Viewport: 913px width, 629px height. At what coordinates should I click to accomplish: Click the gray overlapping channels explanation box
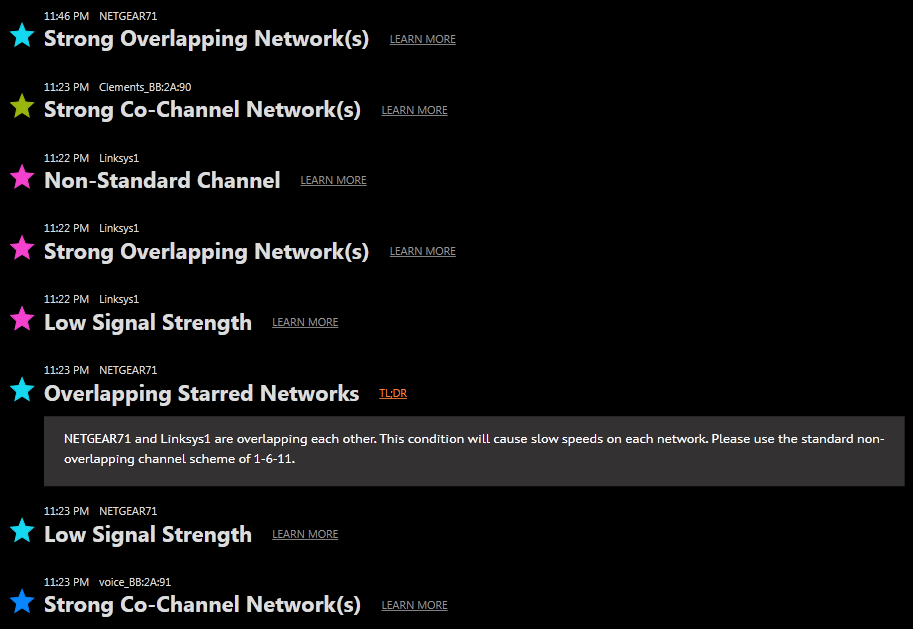474,450
